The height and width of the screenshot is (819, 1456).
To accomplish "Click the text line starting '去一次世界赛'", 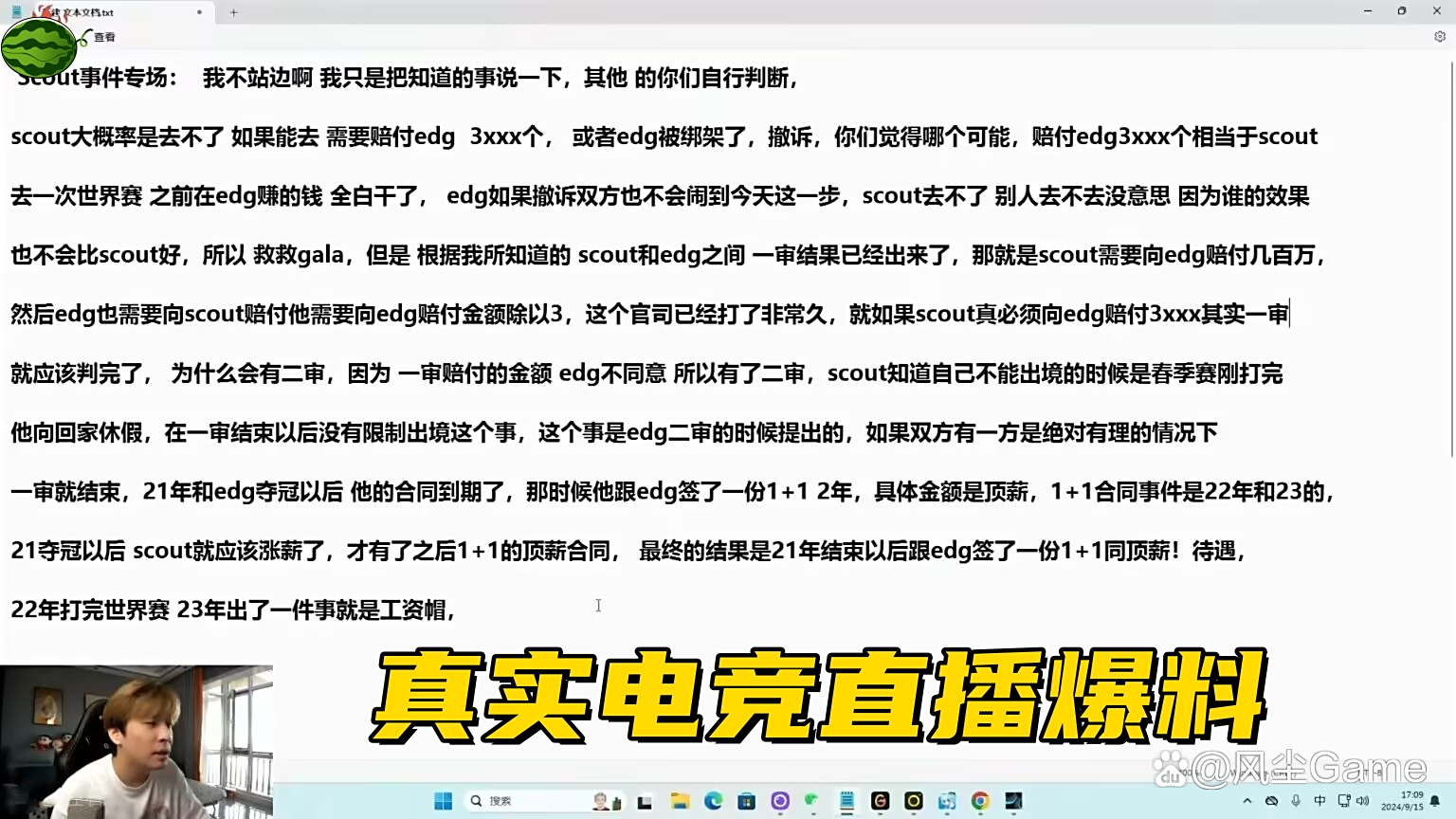I will coord(660,196).
